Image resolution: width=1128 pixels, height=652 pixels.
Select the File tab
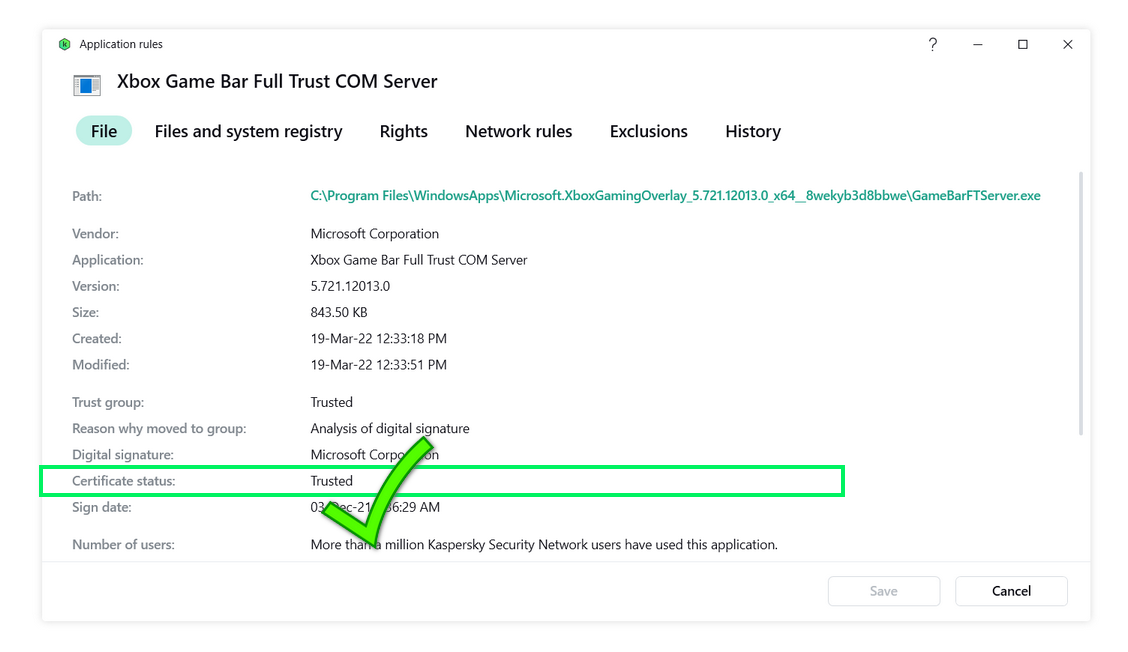104,131
